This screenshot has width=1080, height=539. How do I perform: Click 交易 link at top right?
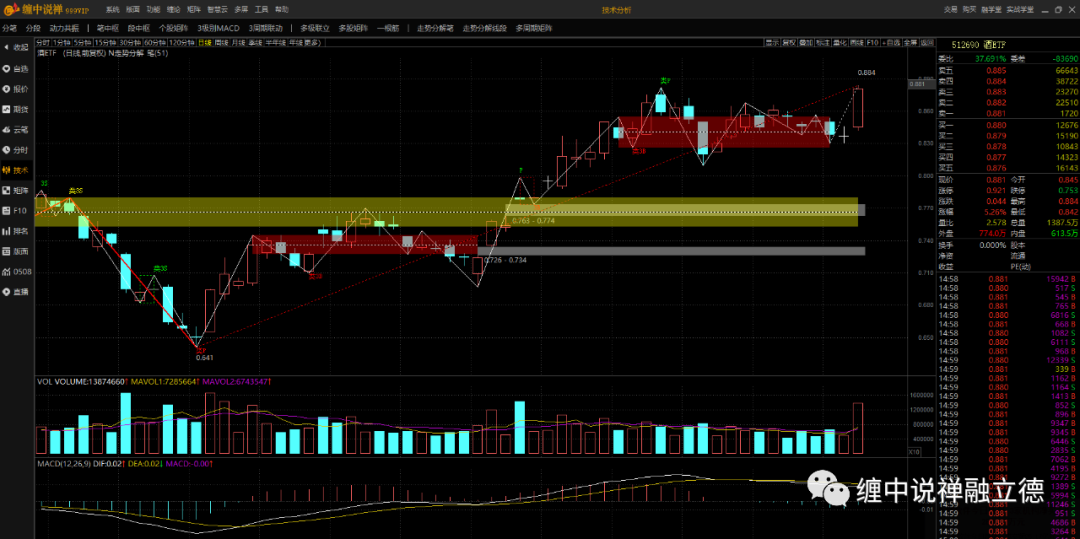(951, 10)
